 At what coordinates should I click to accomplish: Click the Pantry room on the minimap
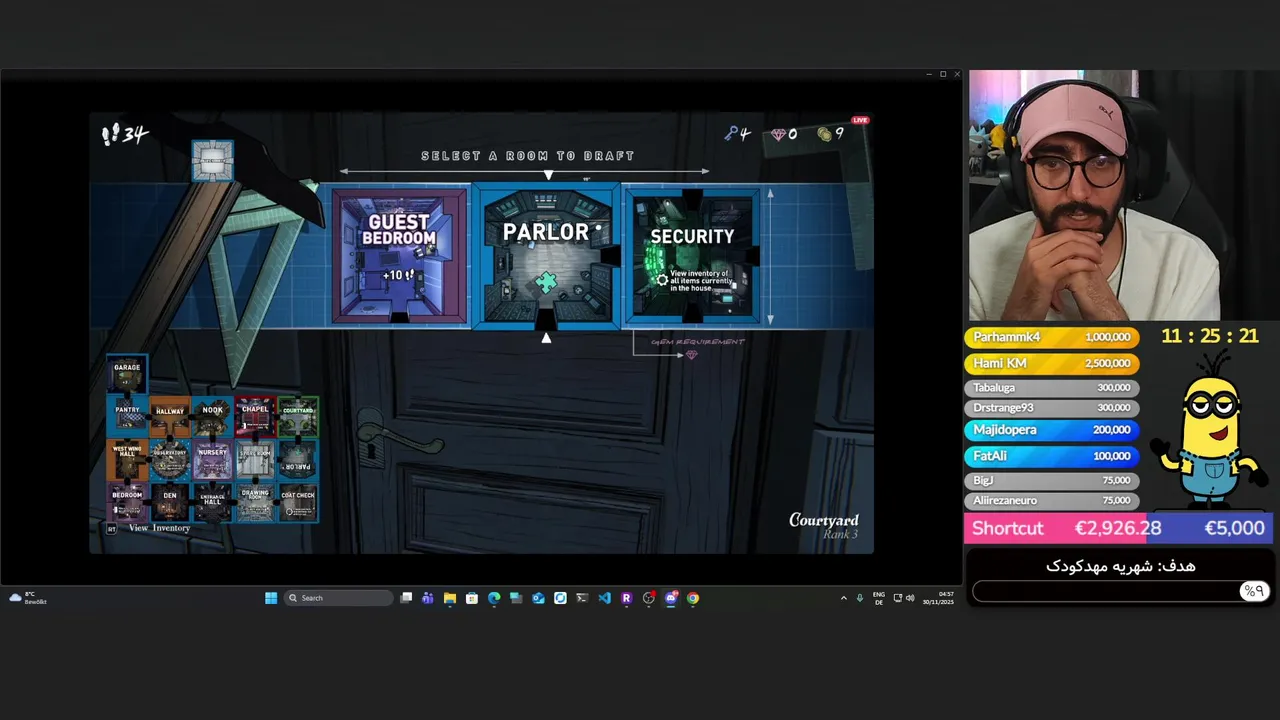tap(127, 417)
